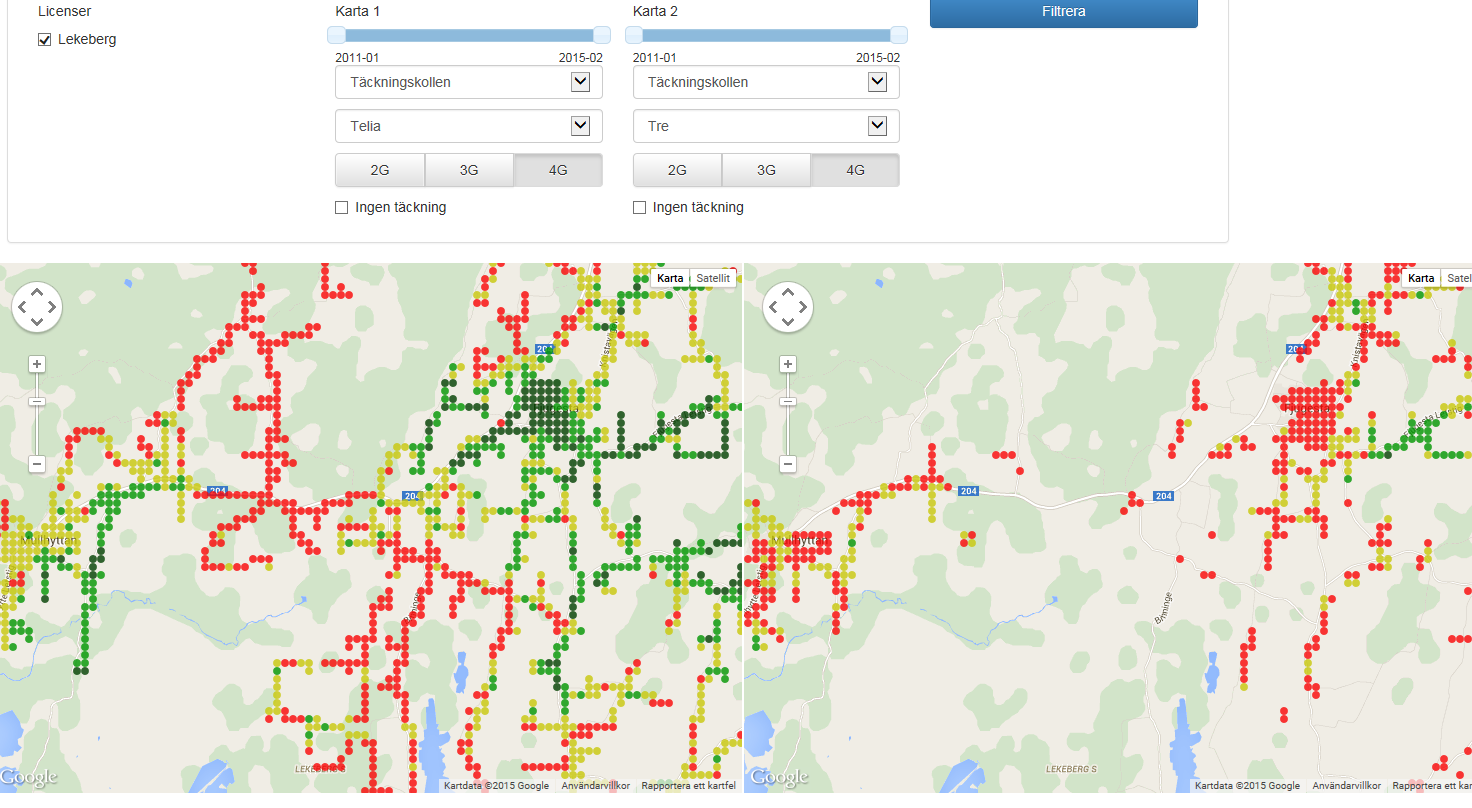Click the Karta 2 label

point(655,12)
